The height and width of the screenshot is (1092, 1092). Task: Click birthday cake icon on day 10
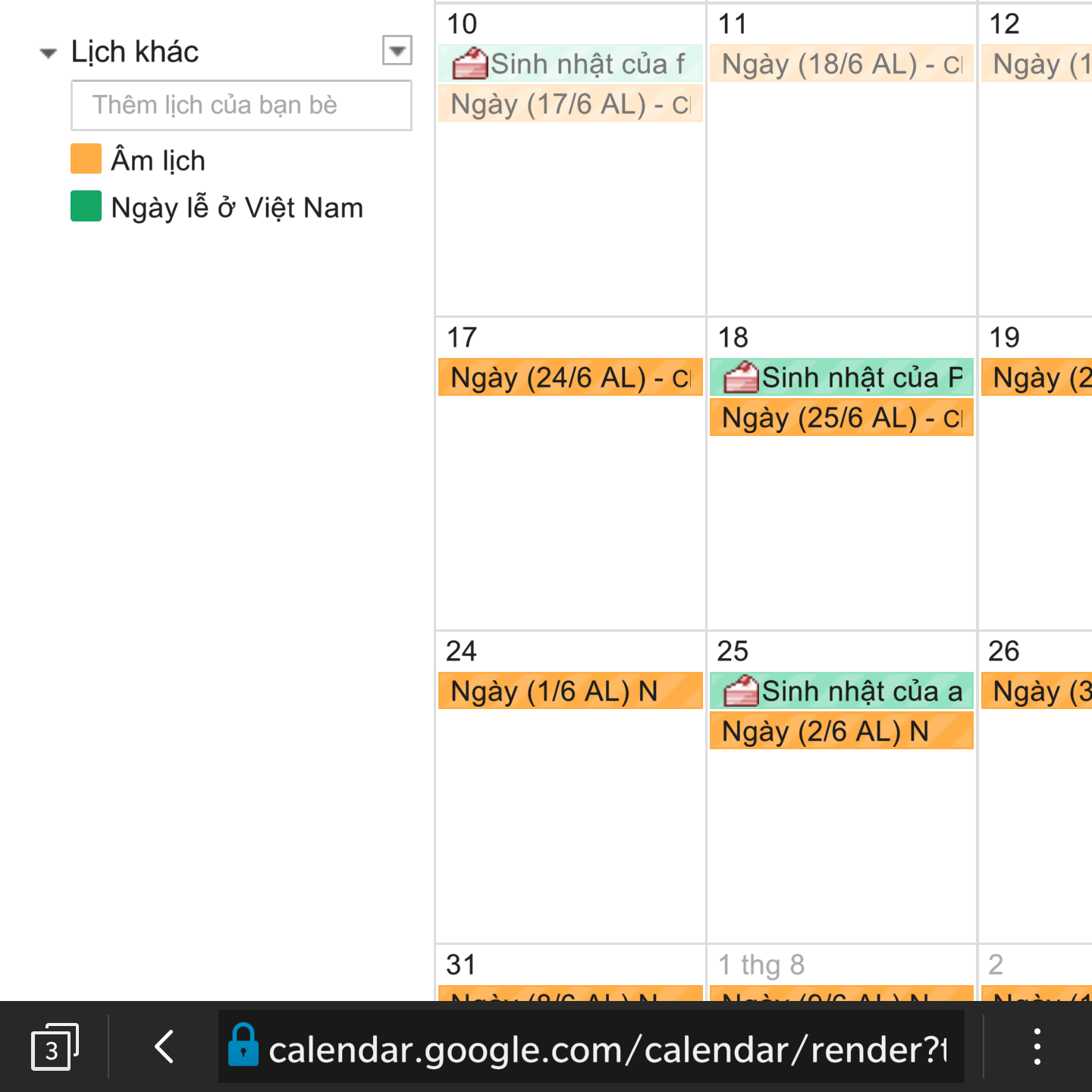470,64
